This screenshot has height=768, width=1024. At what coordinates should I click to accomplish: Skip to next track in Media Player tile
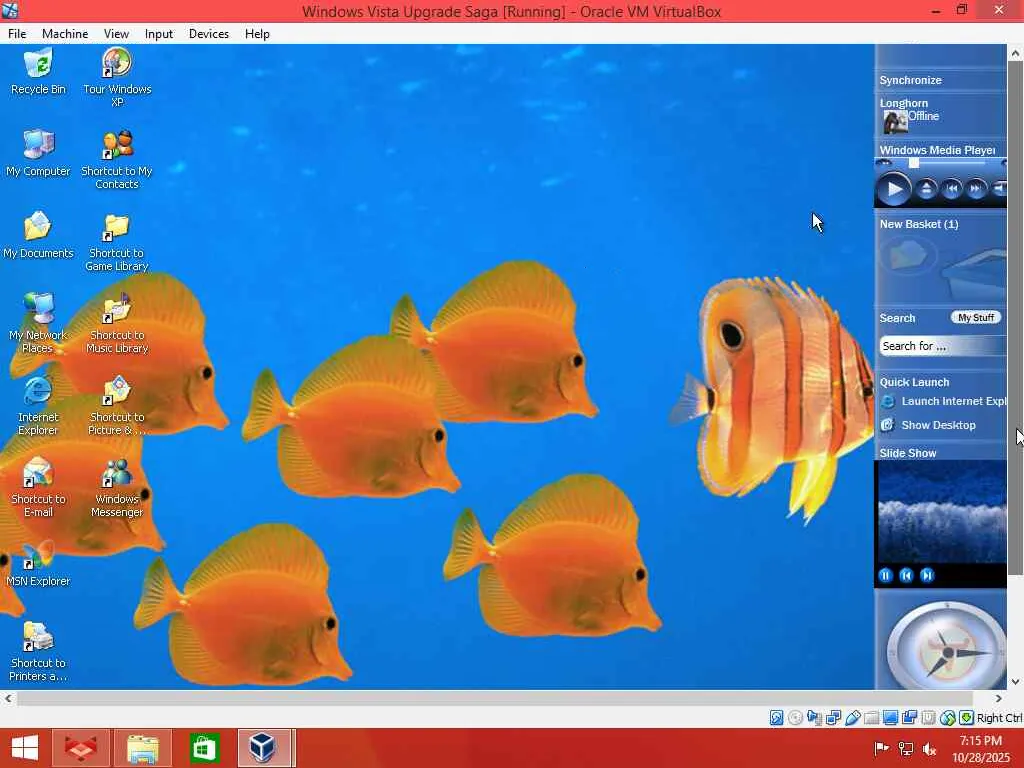[976, 189]
